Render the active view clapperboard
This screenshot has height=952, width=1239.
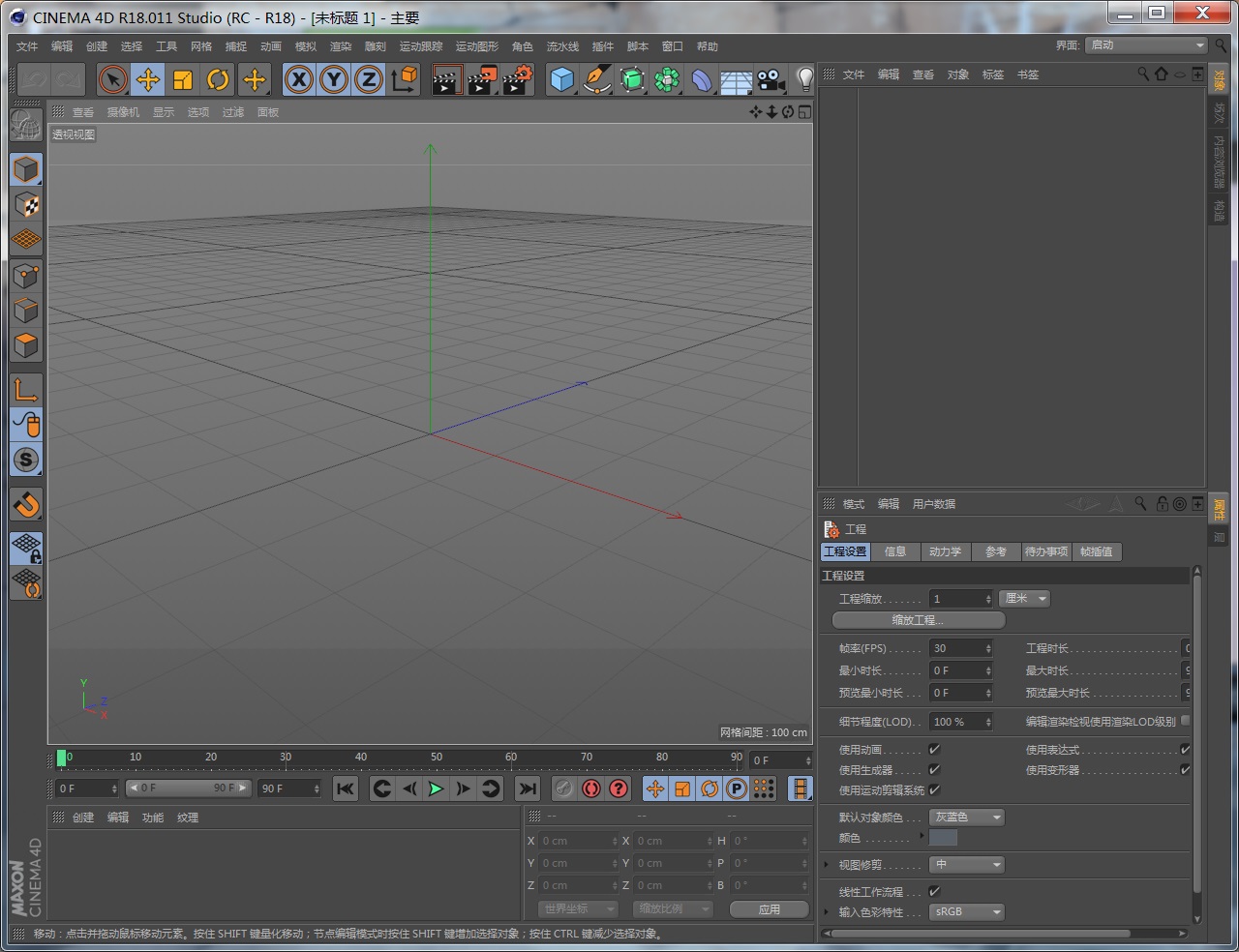446,79
